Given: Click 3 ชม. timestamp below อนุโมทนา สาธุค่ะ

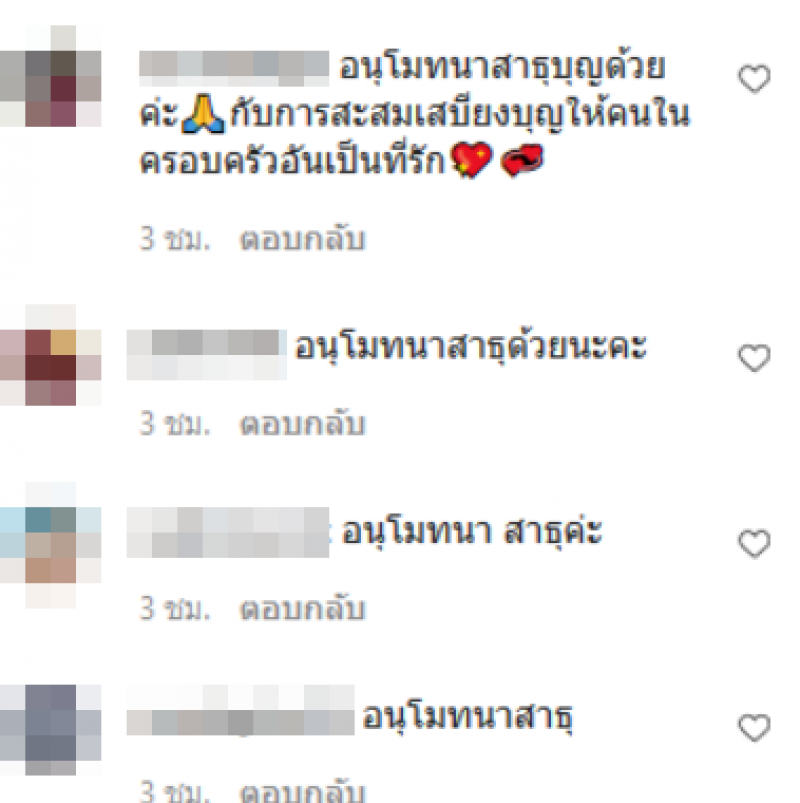Looking at the screenshot, I should pyautogui.click(x=175, y=609).
